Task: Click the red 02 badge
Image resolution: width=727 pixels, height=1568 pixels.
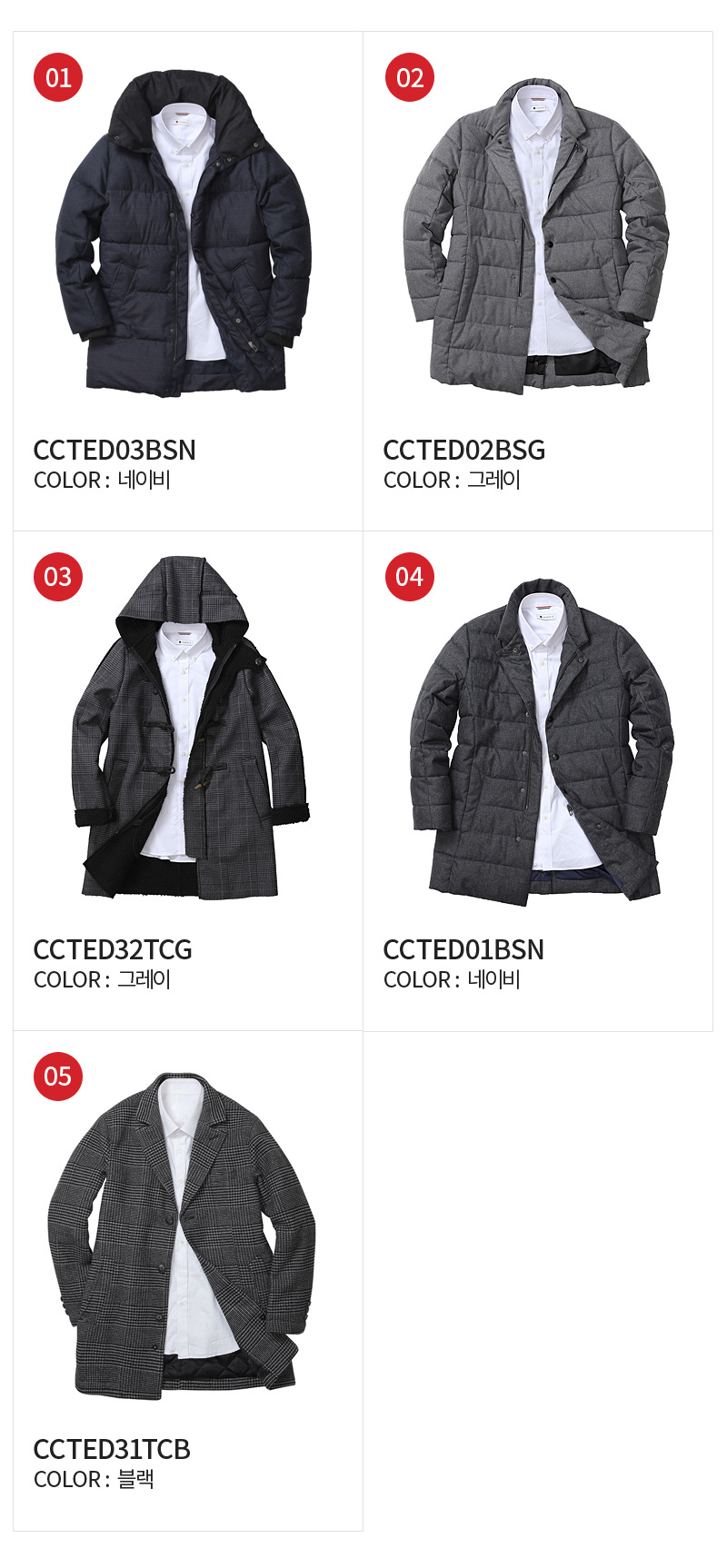Action: coord(410,77)
